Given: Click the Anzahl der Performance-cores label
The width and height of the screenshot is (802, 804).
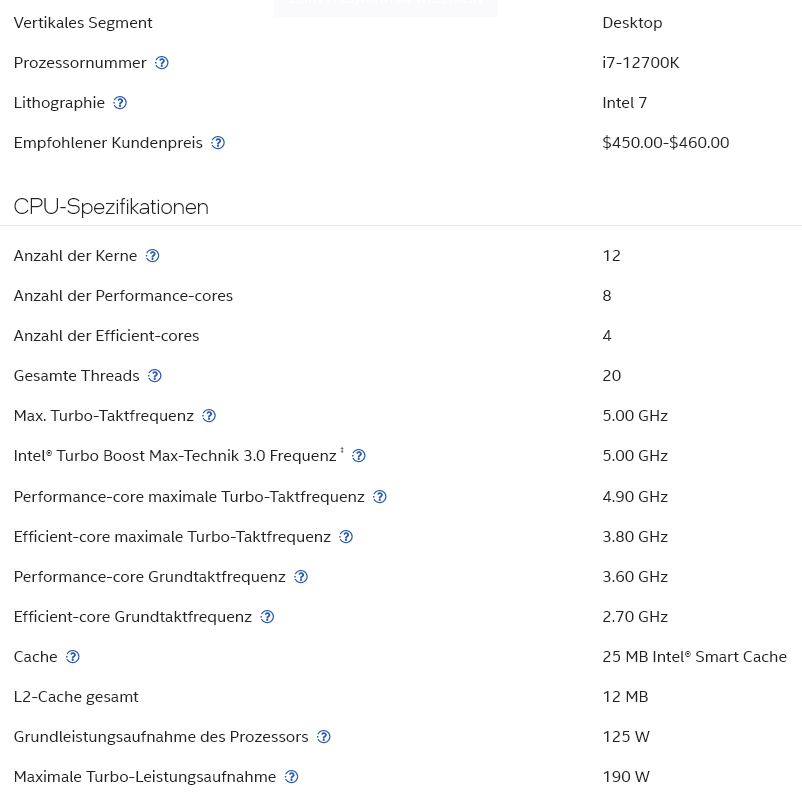Looking at the screenshot, I should [x=123, y=296].
